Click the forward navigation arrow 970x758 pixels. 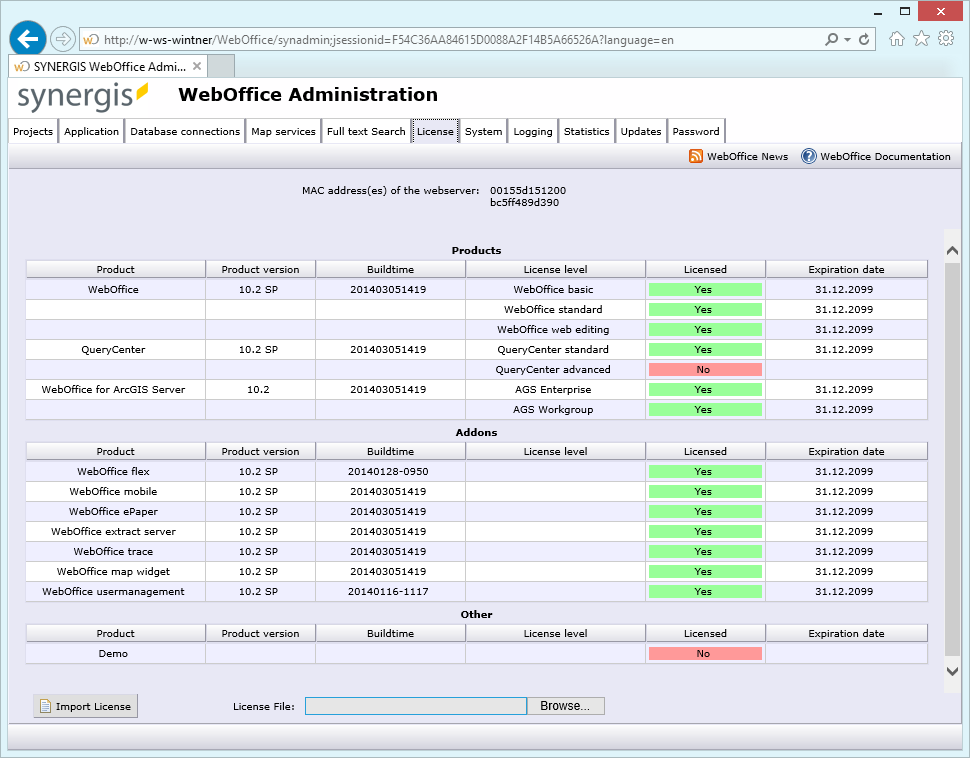[x=61, y=38]
